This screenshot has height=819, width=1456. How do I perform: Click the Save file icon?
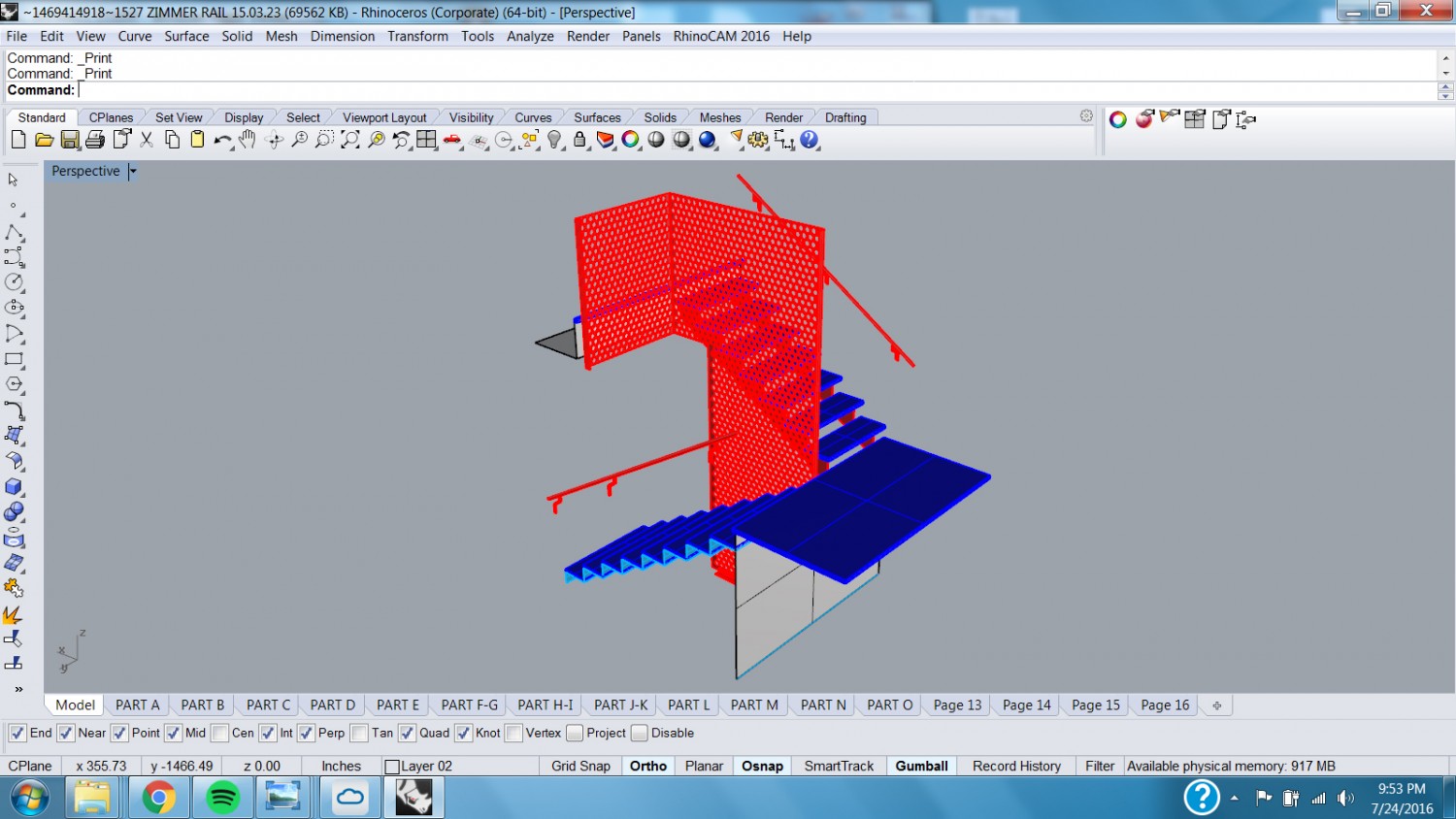coord(70,140)
